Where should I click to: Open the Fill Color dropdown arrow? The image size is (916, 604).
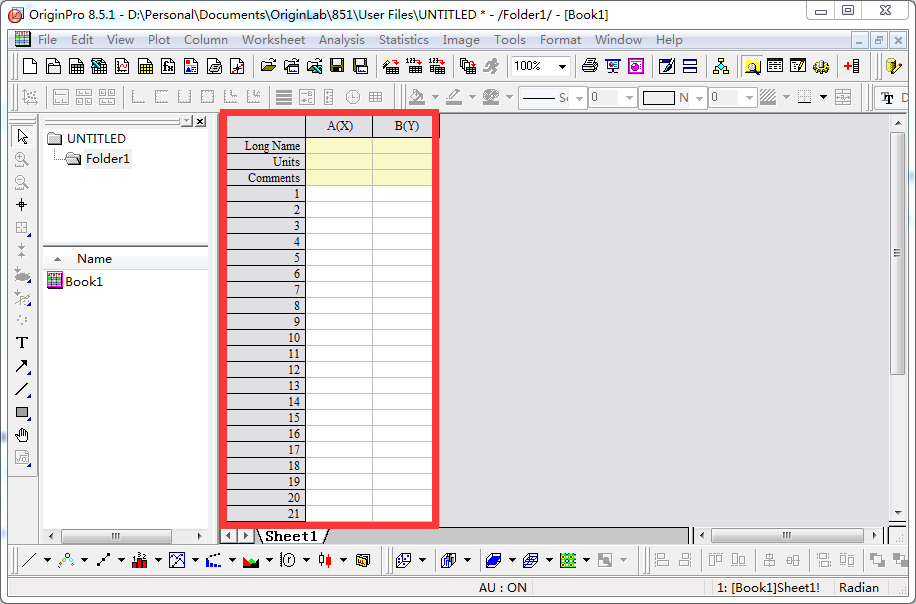tap(435, 97)
